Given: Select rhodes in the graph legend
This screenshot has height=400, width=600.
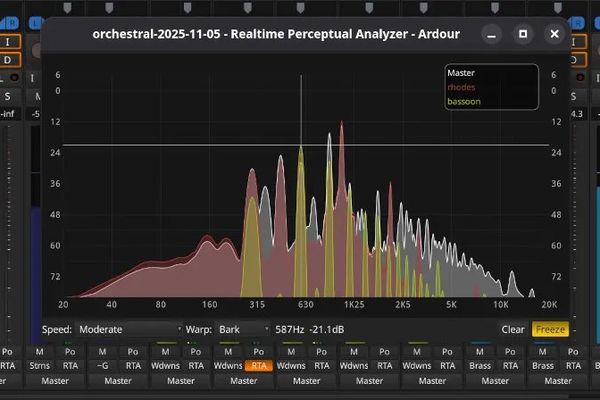Looking at the screenshot, I should tap(462, 87).
